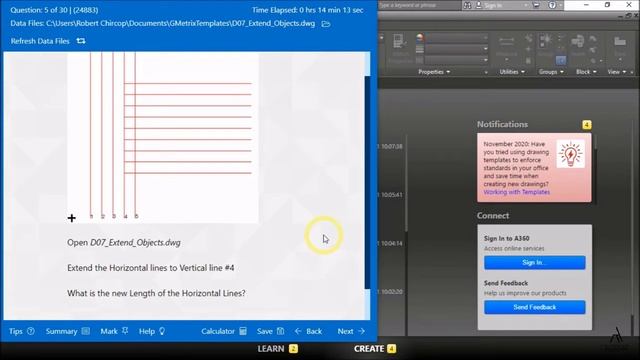Go to the Next question
Screen dimensions: 640x360
351,331
